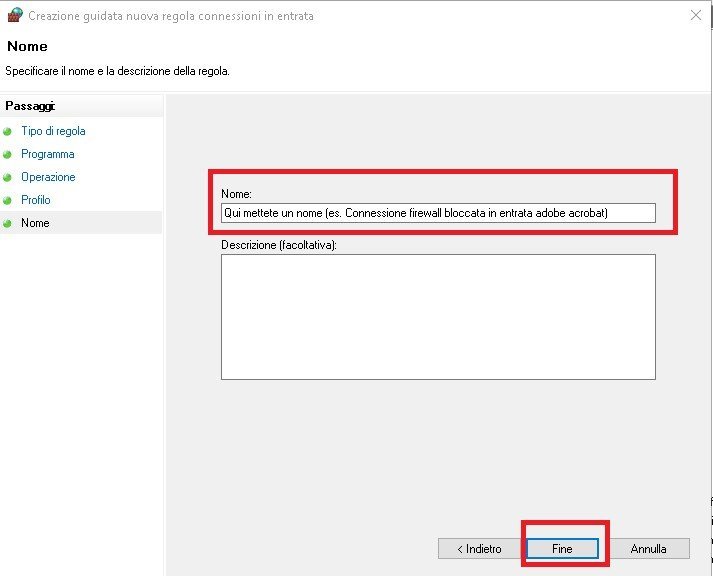This screenshot has height=576, width=713.
Task: Click the 'Nome:' field label
Action: [236, 194]
